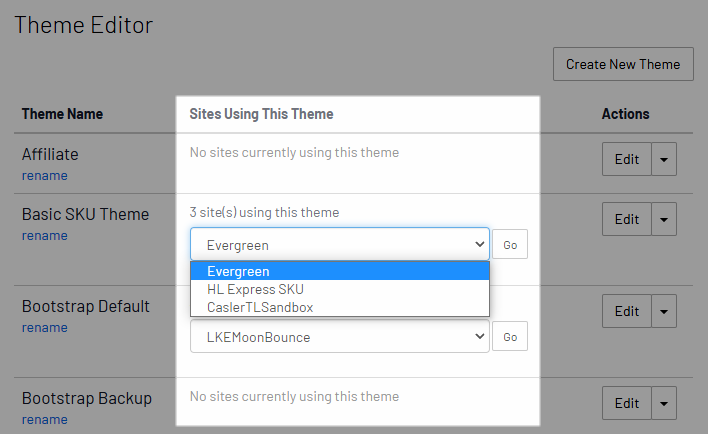The image size is (708, 434).
Task: Click the '3 site(s) using this theme' text
Action: pyautogui.click(x=264, y=212)
